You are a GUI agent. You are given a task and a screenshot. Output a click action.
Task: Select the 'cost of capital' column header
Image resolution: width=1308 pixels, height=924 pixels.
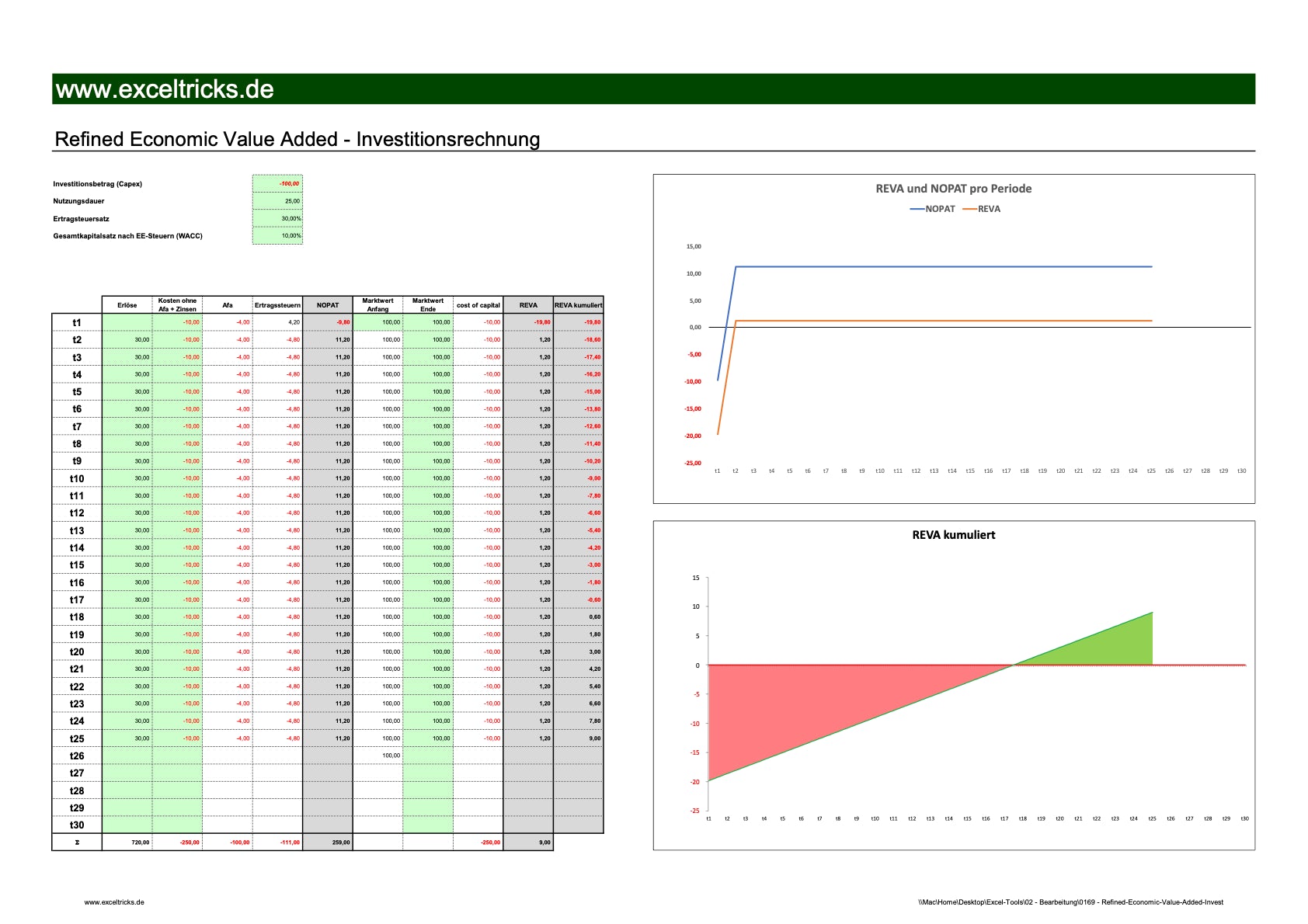[x=478, y=305]
